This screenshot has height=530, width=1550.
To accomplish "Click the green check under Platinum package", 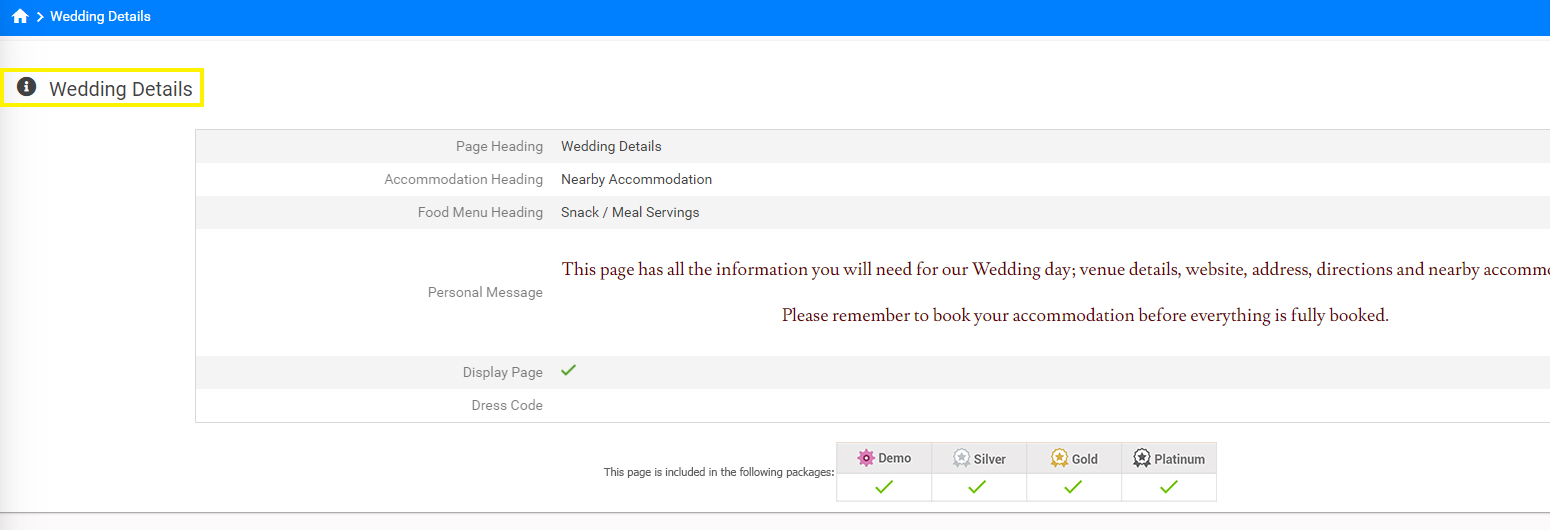I will 1169,487.
